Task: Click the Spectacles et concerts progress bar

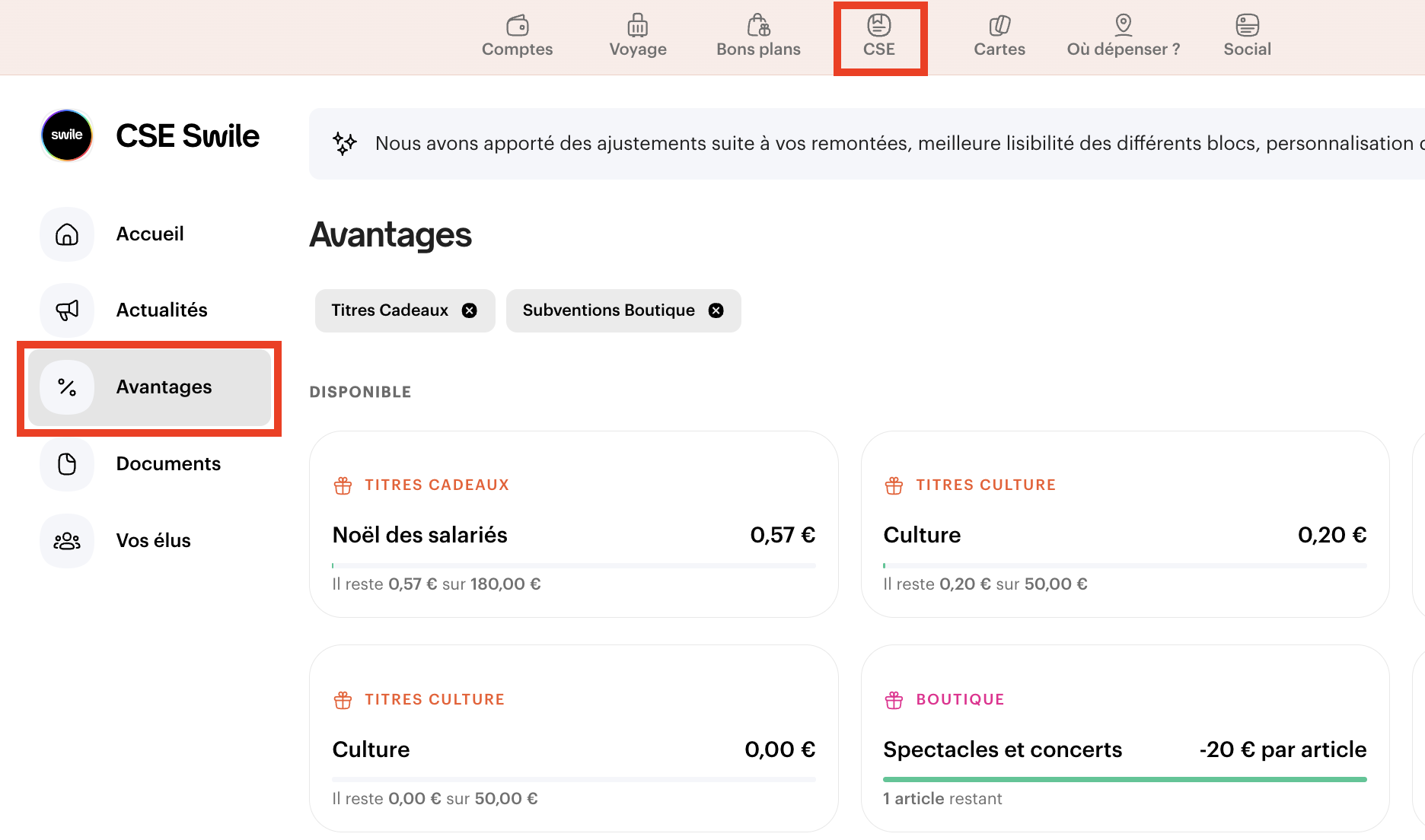Action: click(x=1124, y=779)
